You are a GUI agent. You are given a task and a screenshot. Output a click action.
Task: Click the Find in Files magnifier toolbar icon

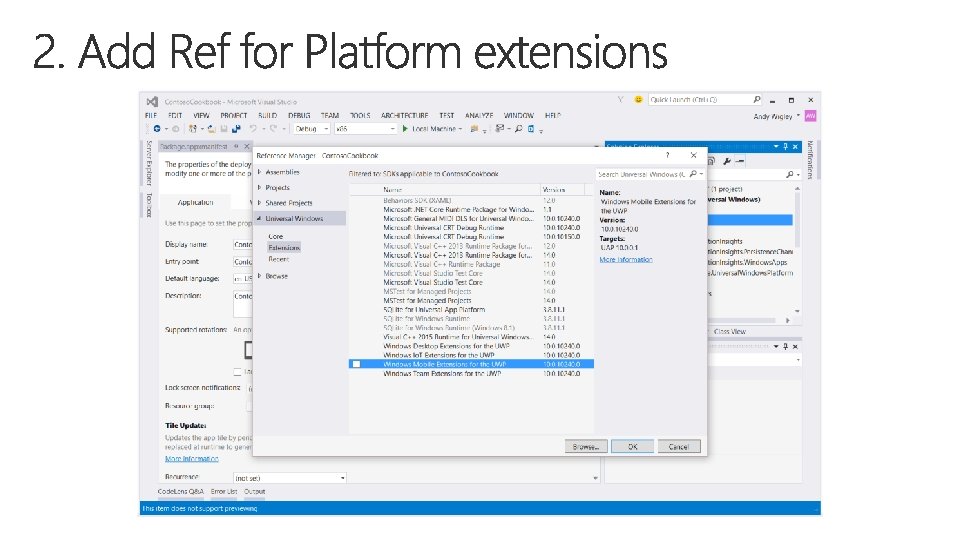[519, 129]
